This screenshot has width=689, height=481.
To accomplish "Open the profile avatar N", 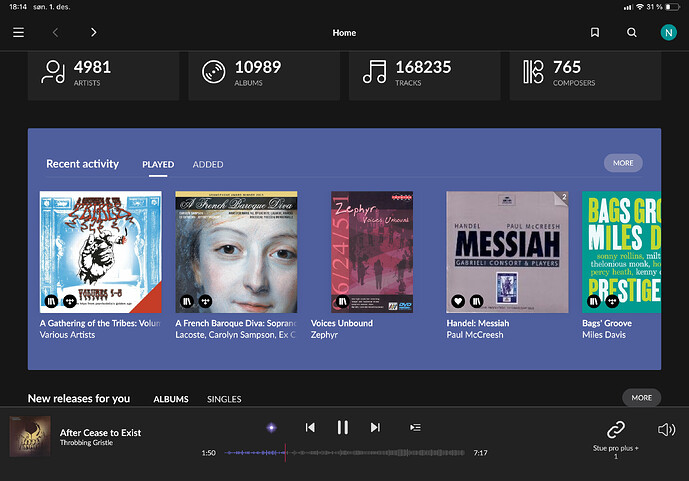I will (668, 33).
